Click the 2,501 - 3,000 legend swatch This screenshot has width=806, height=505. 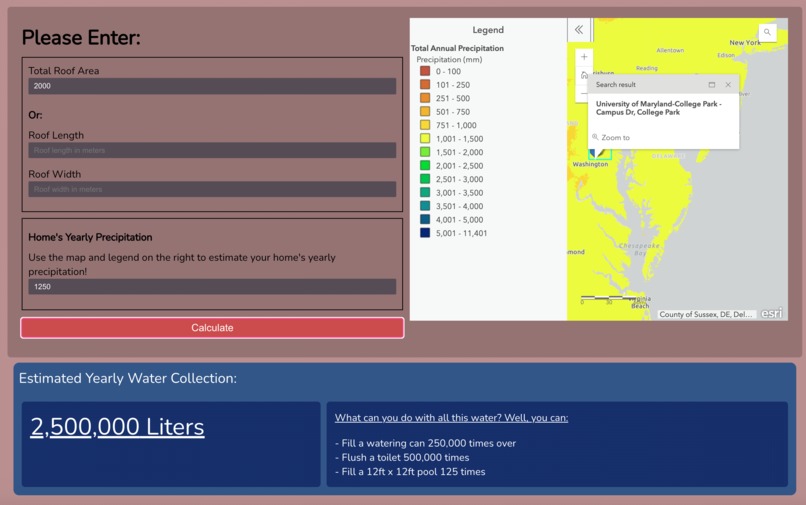425,179
